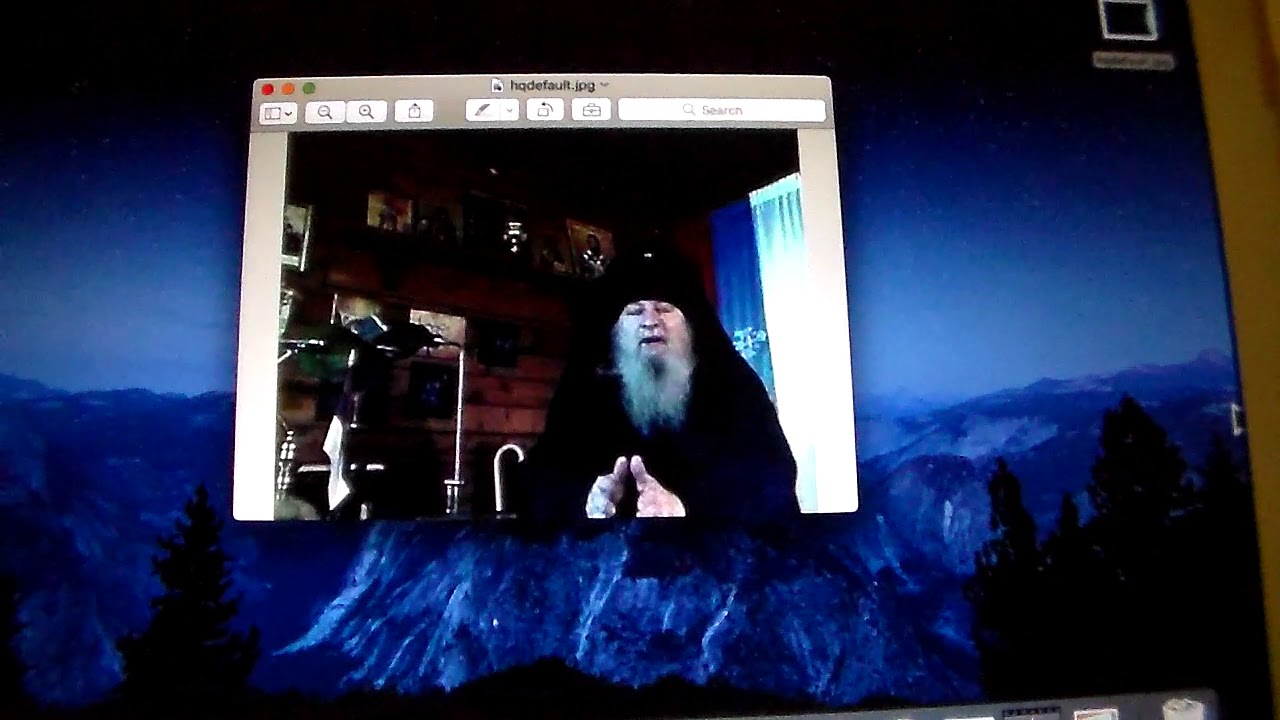
Task: Click the Search field in Preview
Action: [x=722, y=110]
